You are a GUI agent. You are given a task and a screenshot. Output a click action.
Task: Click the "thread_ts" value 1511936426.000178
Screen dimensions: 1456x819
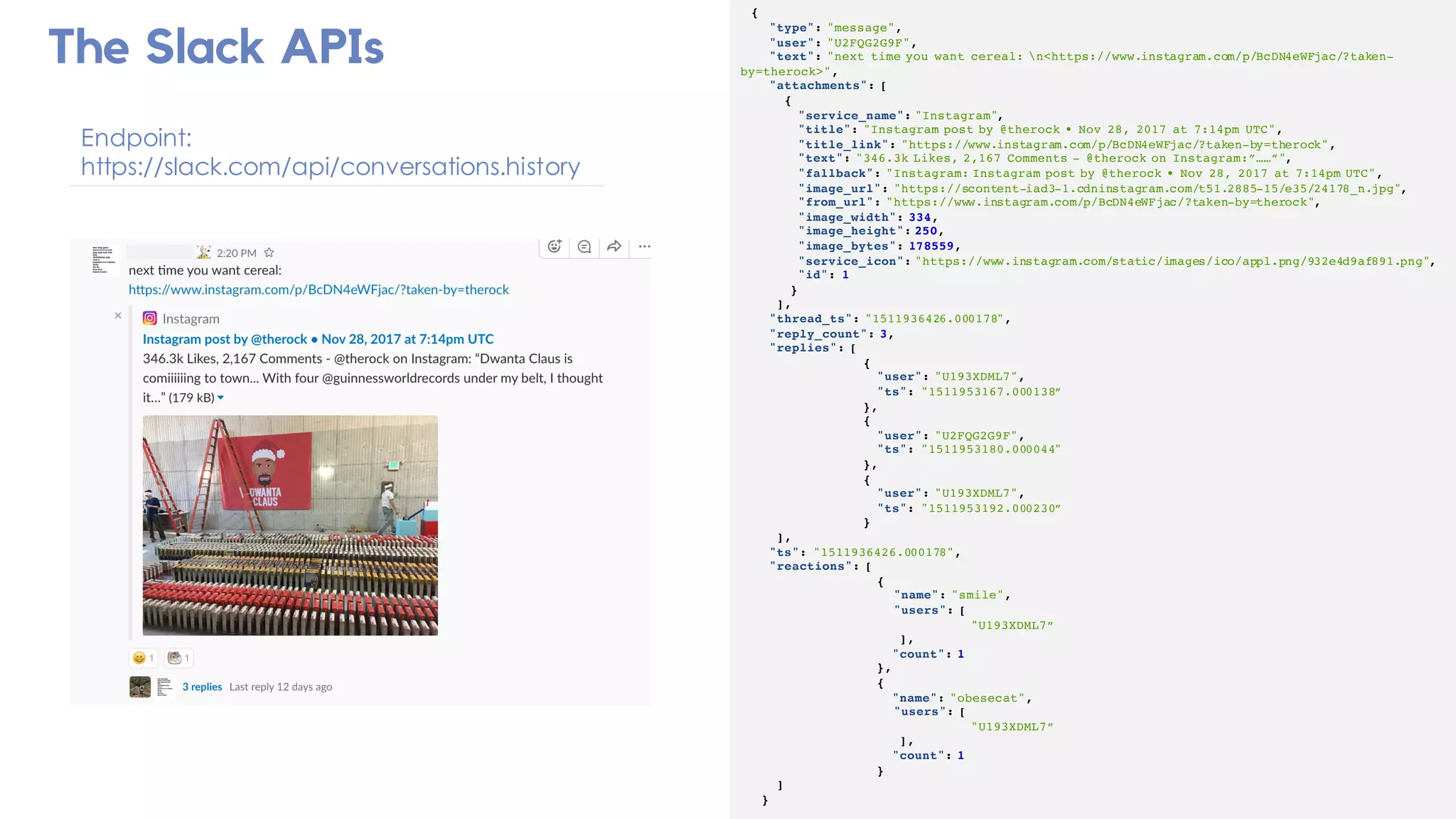pos(934,318)
